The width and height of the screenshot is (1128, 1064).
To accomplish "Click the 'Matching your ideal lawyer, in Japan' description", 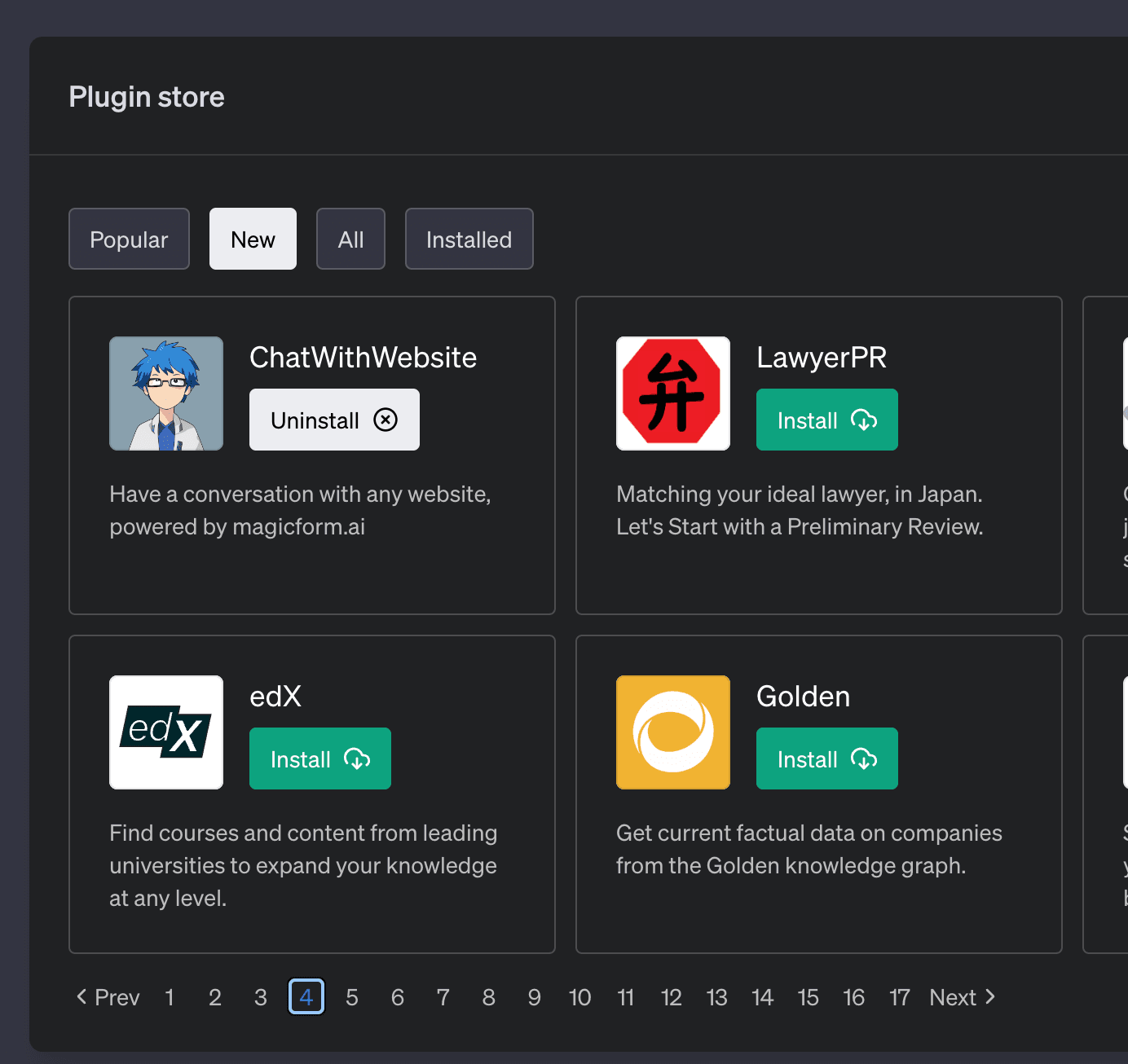I will pyautogui.click(x=800, y=511).
